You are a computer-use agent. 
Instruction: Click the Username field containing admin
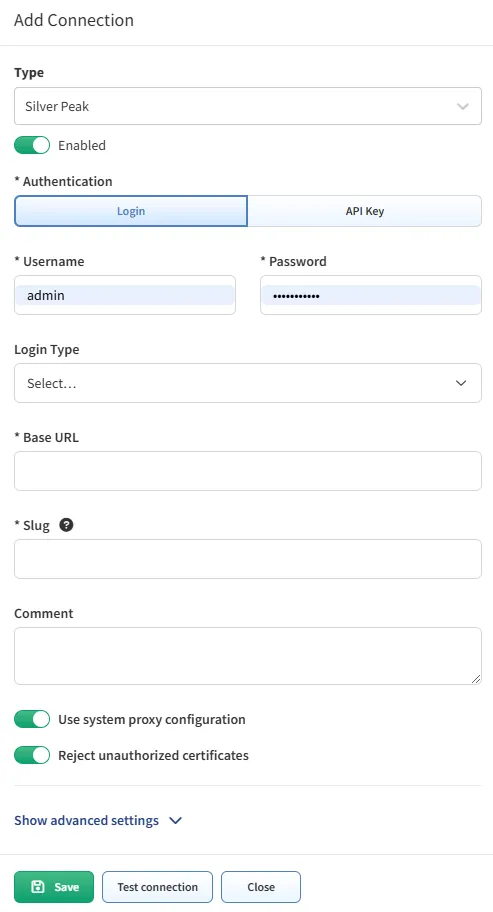(125, 295)
